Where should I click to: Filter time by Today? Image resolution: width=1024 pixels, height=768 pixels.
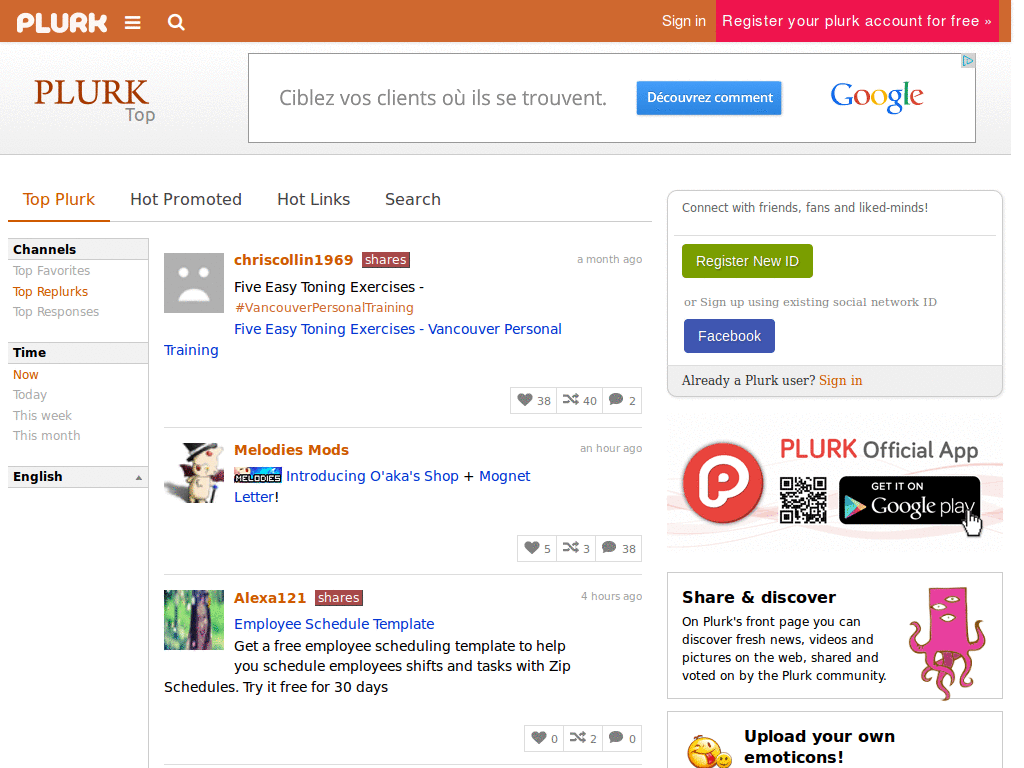click(30, 394)
